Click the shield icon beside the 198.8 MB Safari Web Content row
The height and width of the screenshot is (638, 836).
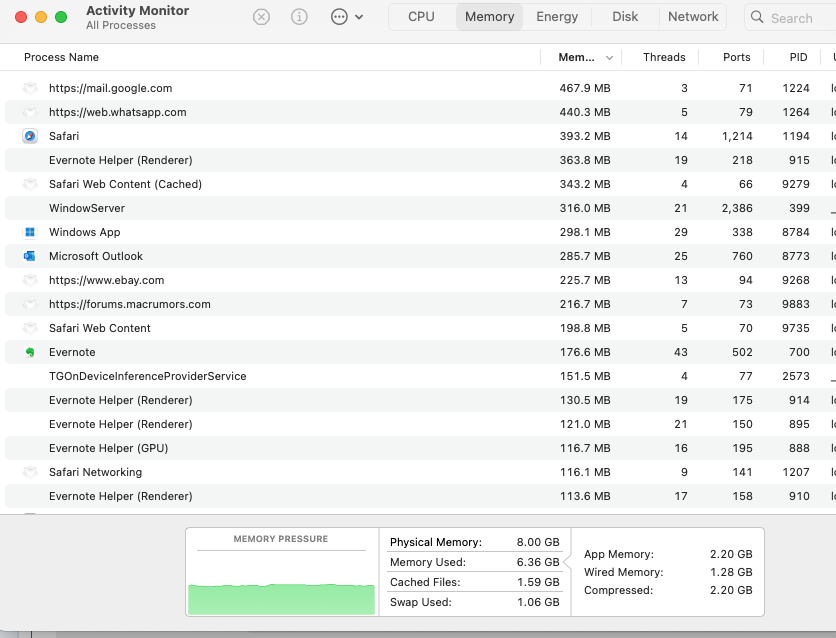click(x=30, y=328)
